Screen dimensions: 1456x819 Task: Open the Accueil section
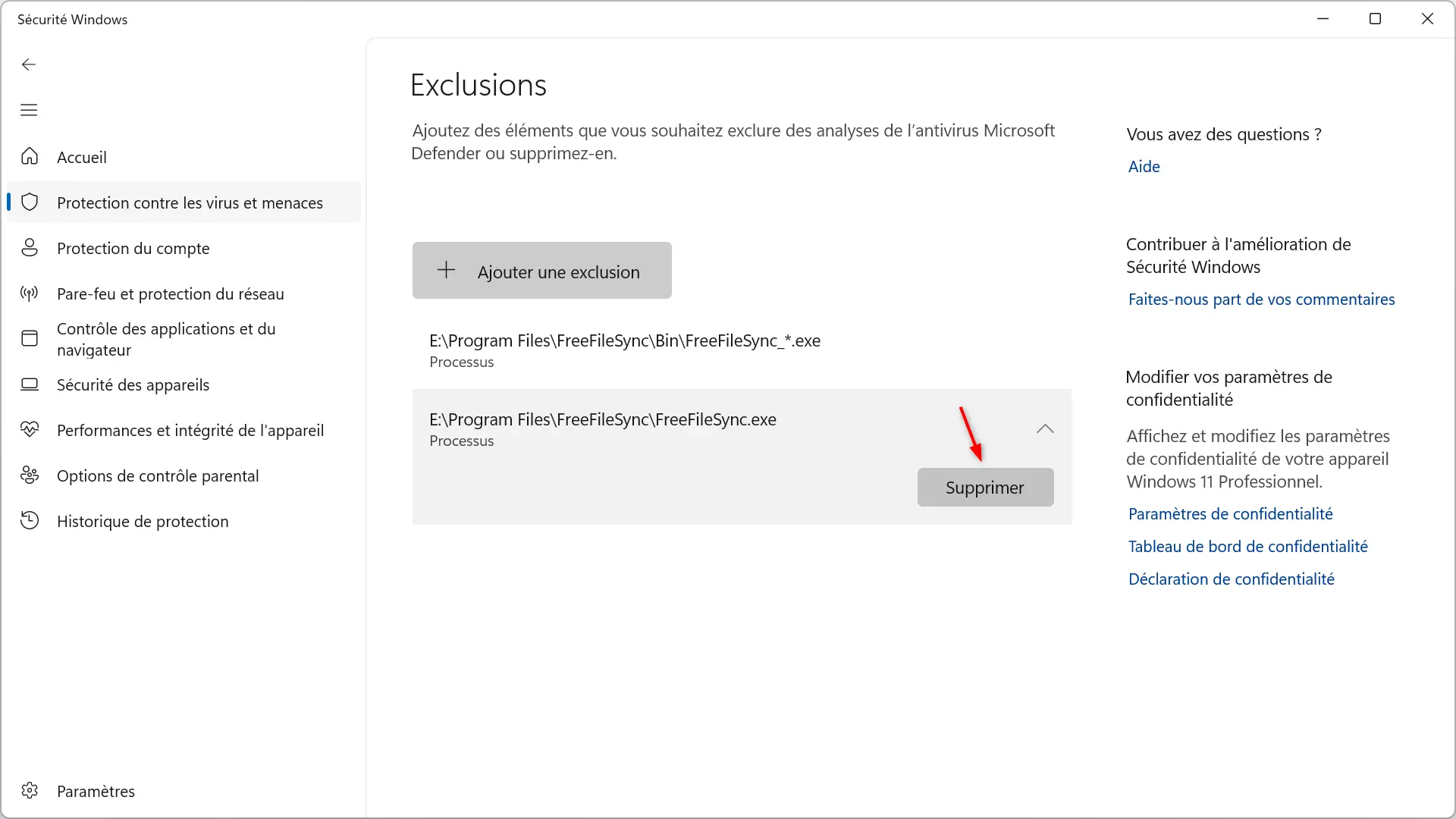point(184,157)
